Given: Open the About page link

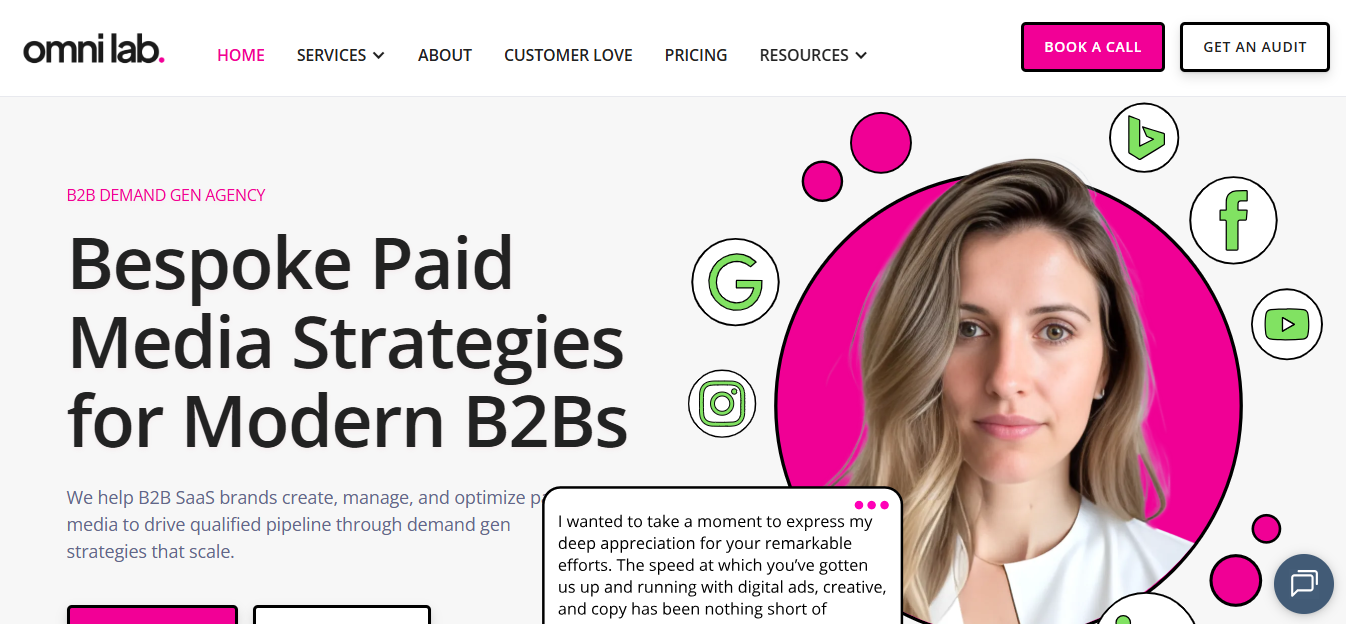Looking at the screenshot, I should (445, 55).
